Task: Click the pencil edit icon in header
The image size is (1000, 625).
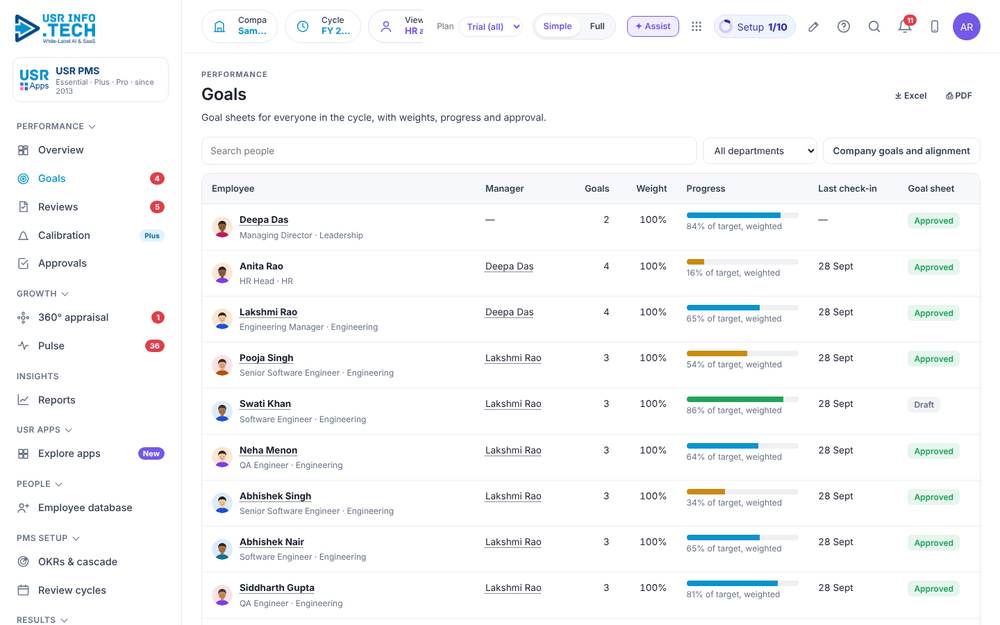Action: point(813,27)
